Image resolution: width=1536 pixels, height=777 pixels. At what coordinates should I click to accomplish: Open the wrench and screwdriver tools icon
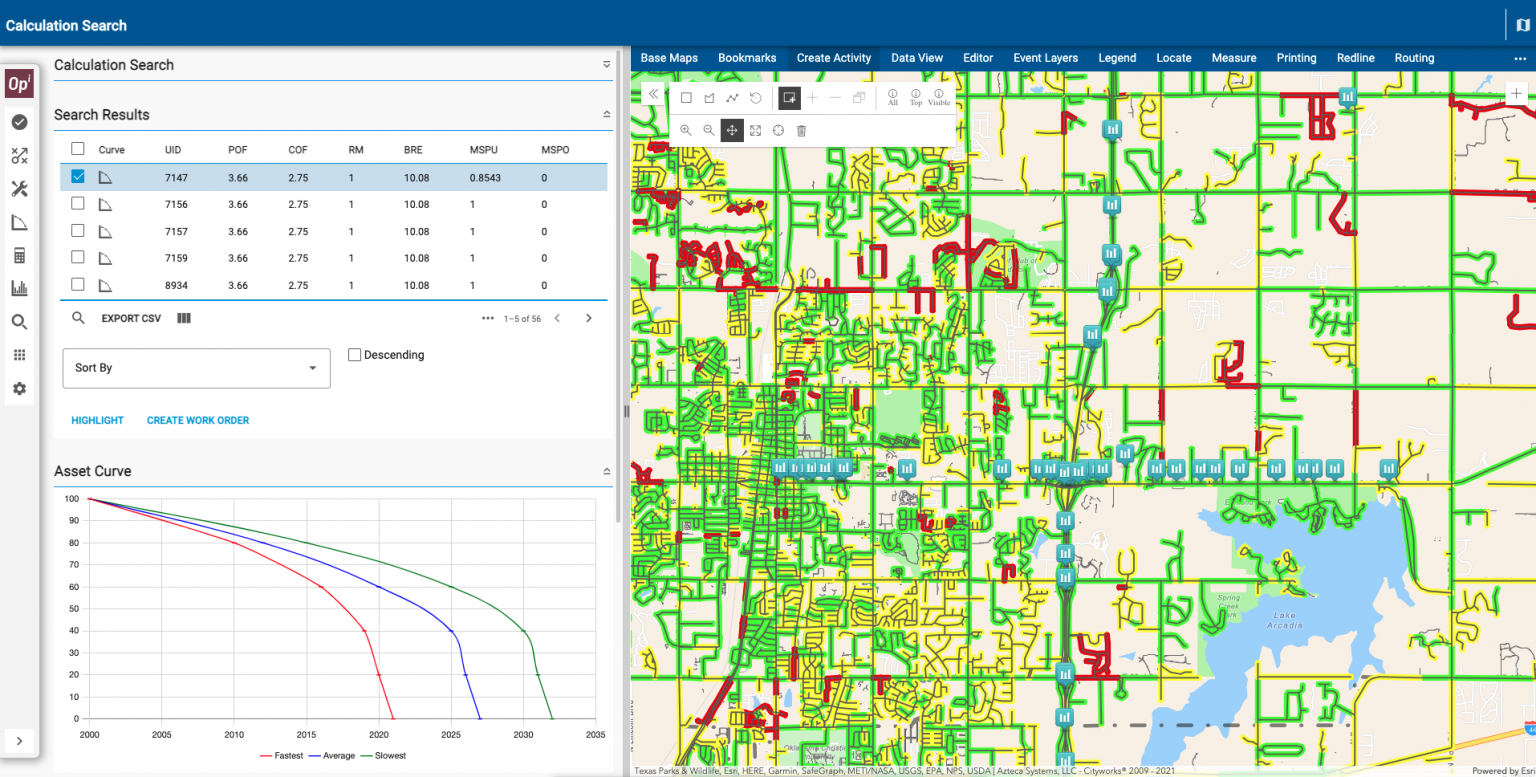pyautogui.click(x=19, y=189)
